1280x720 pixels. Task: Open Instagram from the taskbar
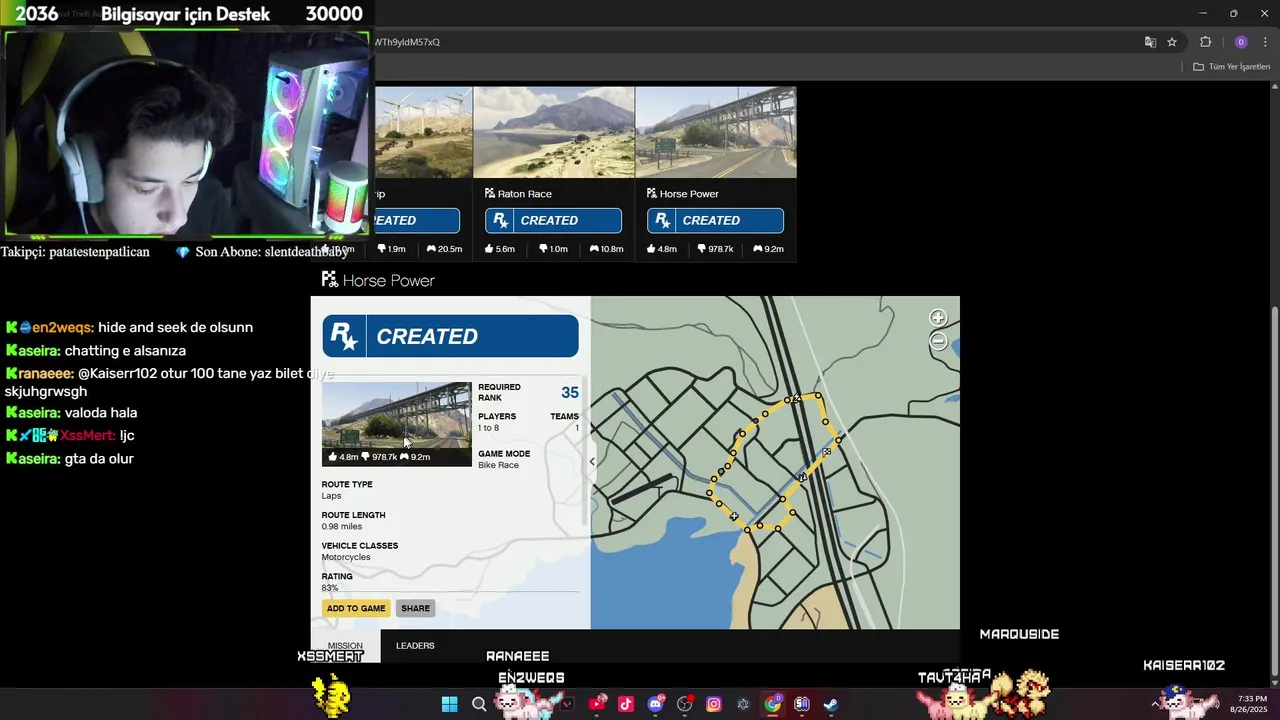tap(714, 704)
